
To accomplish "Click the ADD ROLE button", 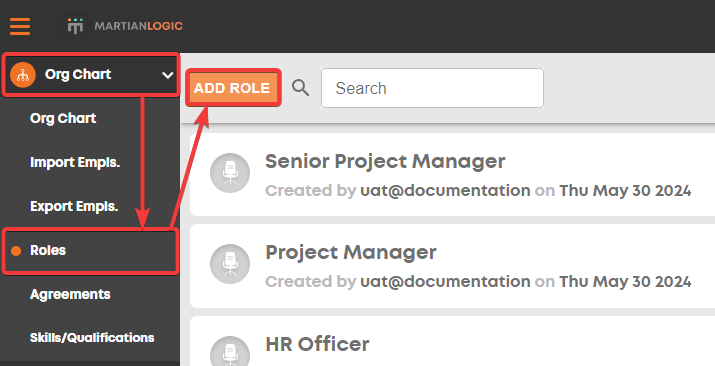I will click(233, 88).
